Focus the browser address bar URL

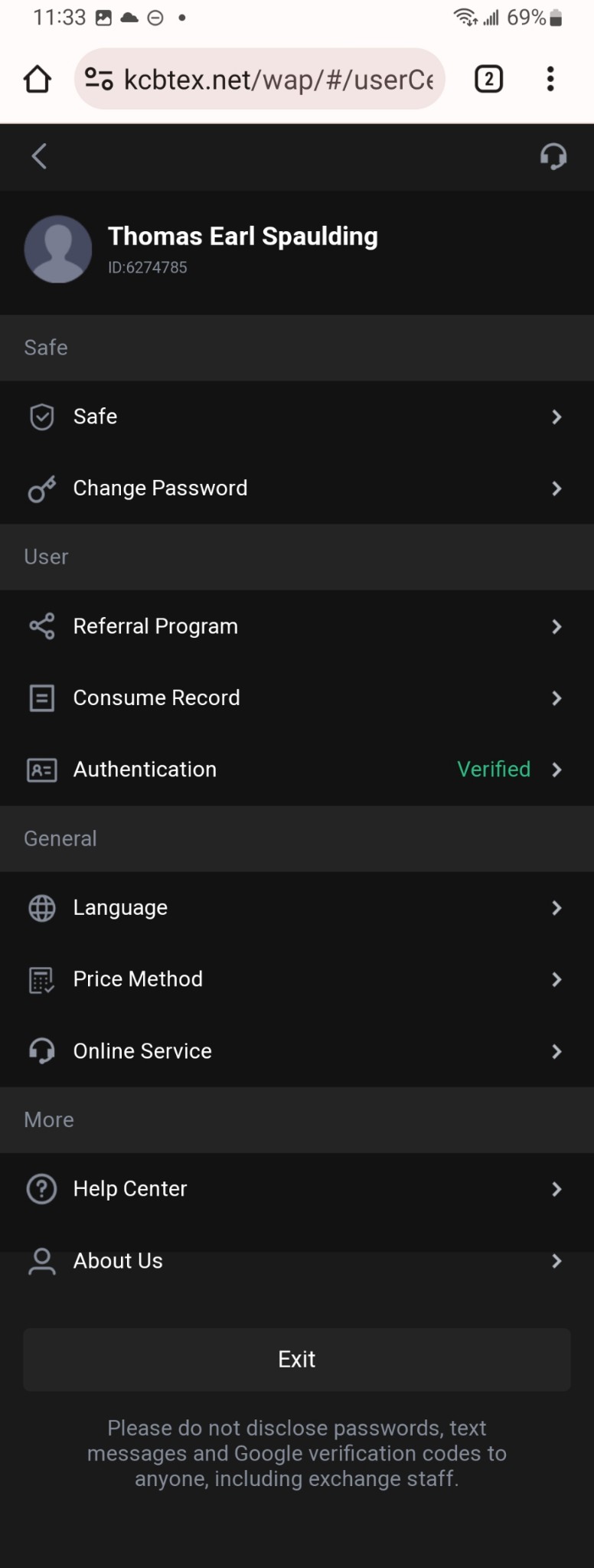click(x=278, y=79)
